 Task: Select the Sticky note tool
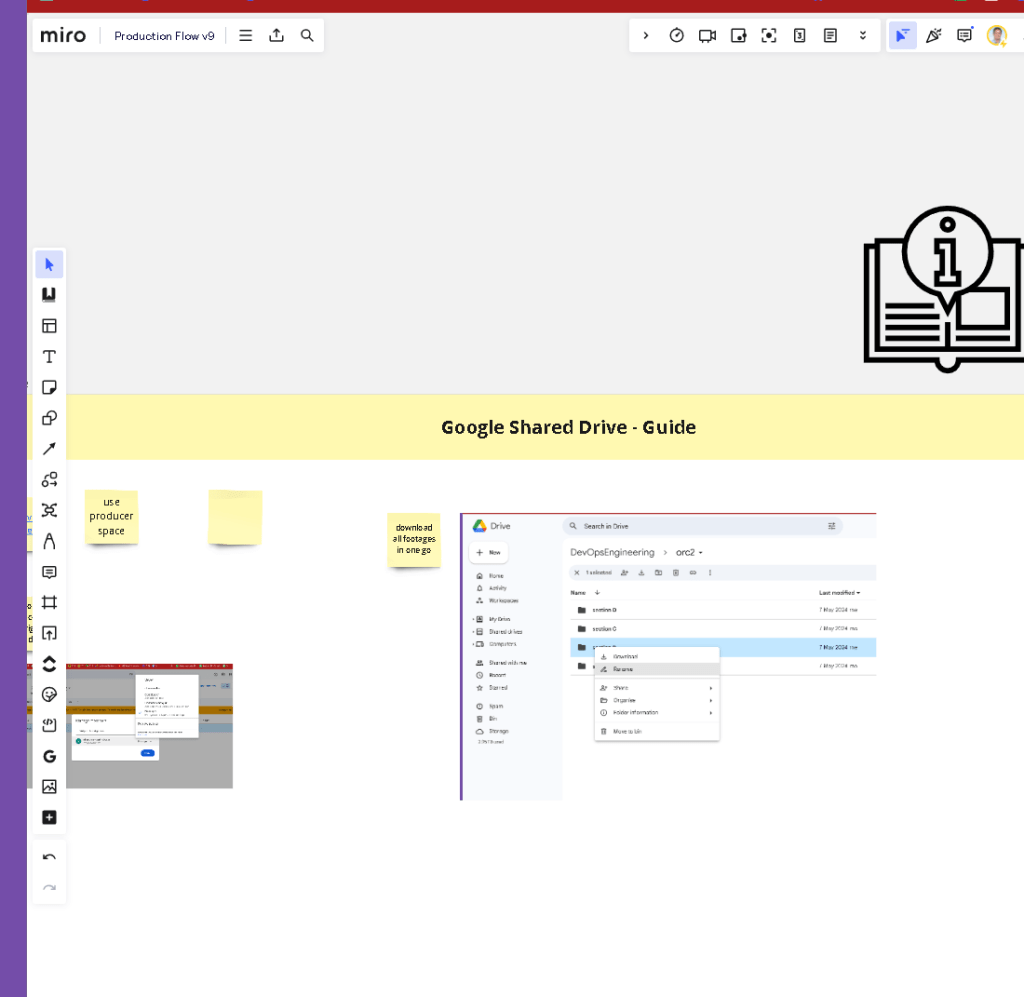pyautogui.click(x=49, y=387)
